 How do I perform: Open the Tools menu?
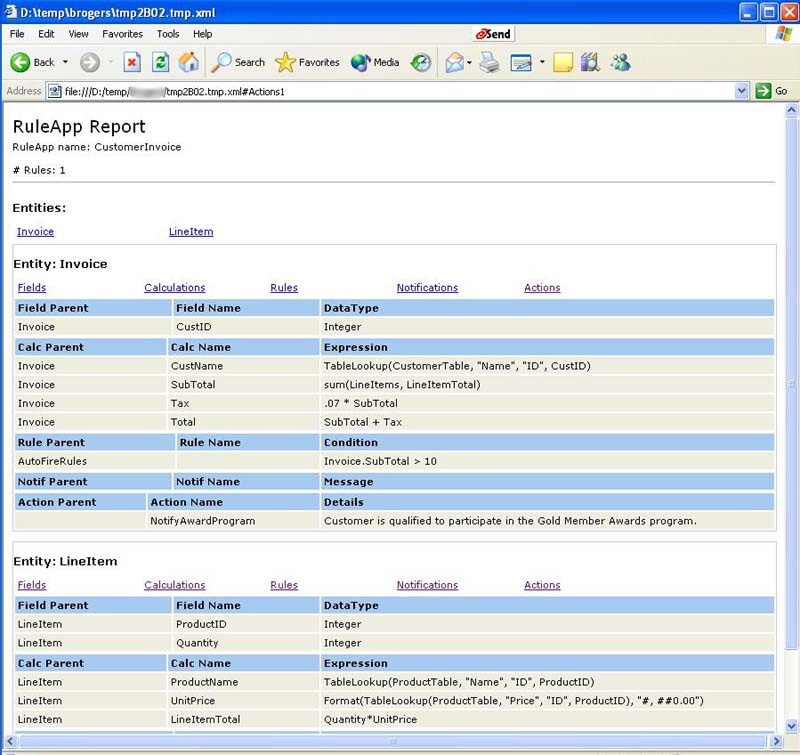168,34
